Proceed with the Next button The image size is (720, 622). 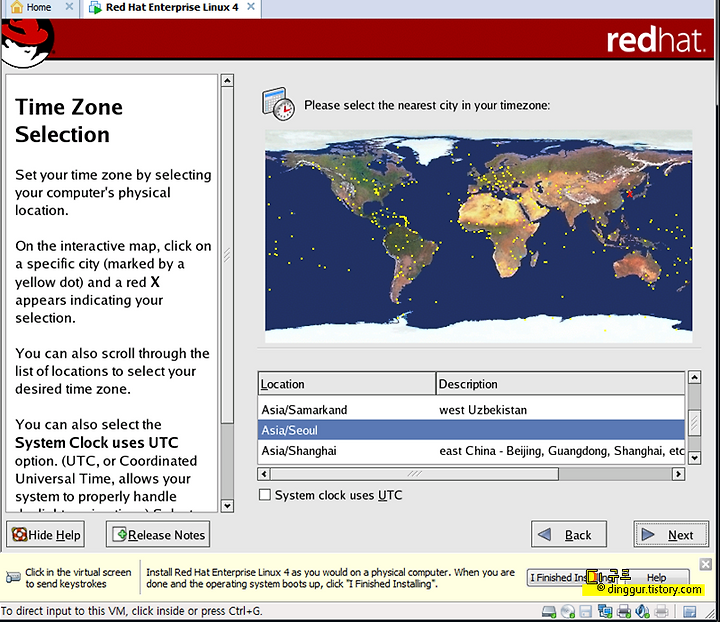[671, 534]
